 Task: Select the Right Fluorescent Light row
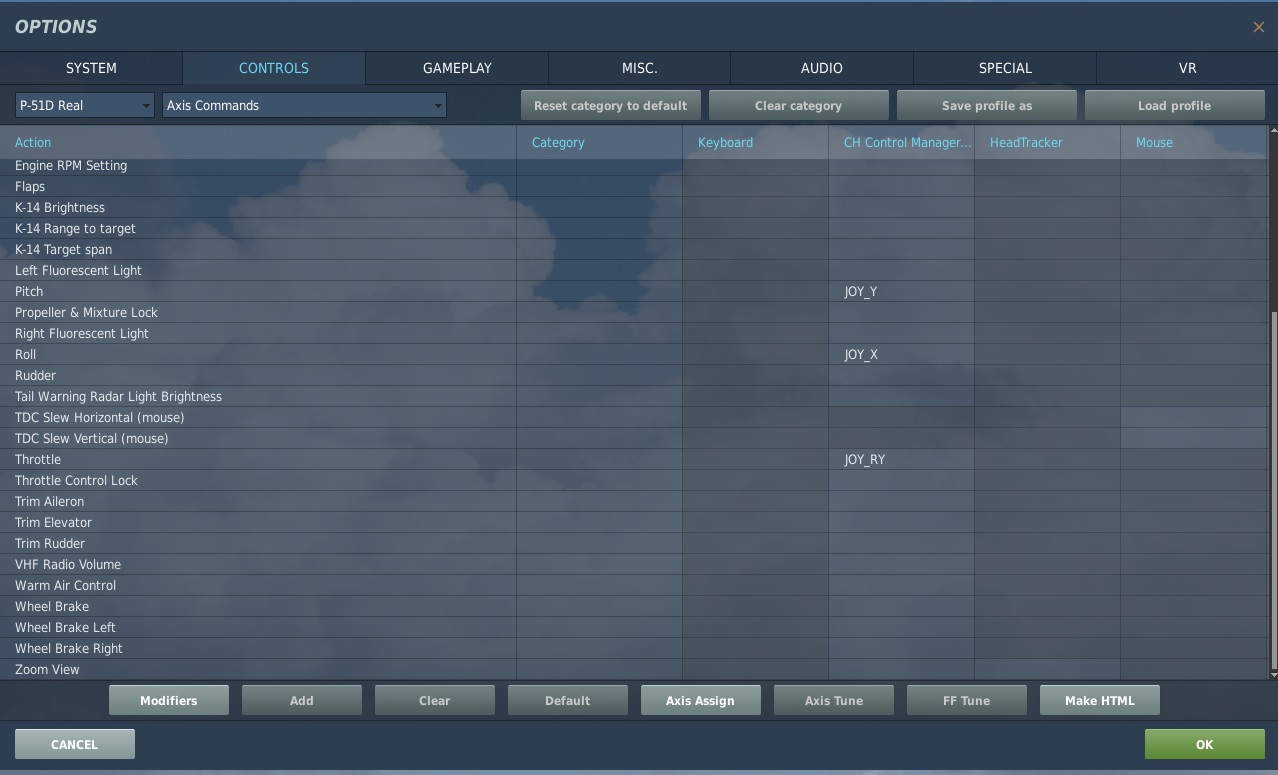click(x=633, y=333)
